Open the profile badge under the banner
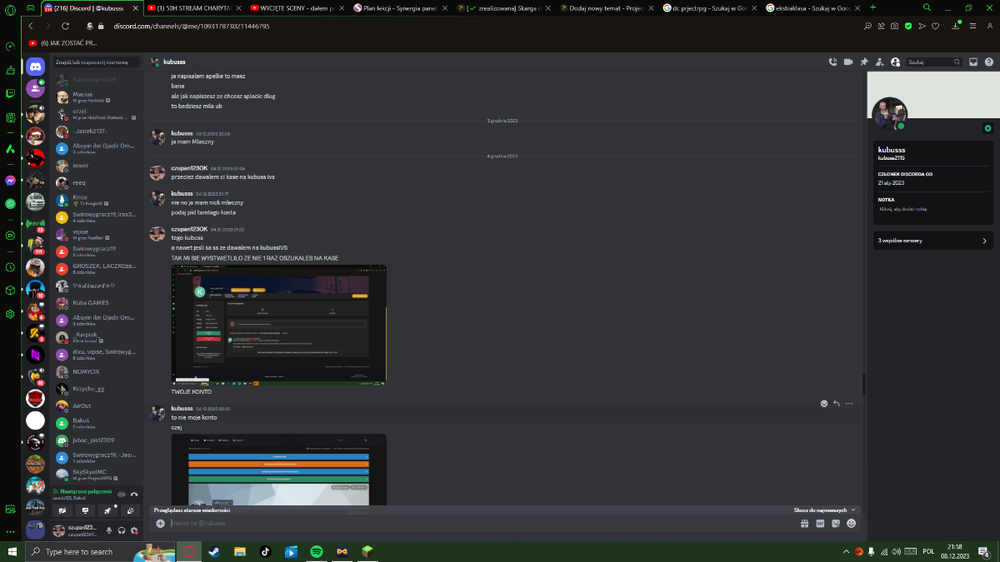1000x562 pixels. pyautogui.click(x=988, y=128)
